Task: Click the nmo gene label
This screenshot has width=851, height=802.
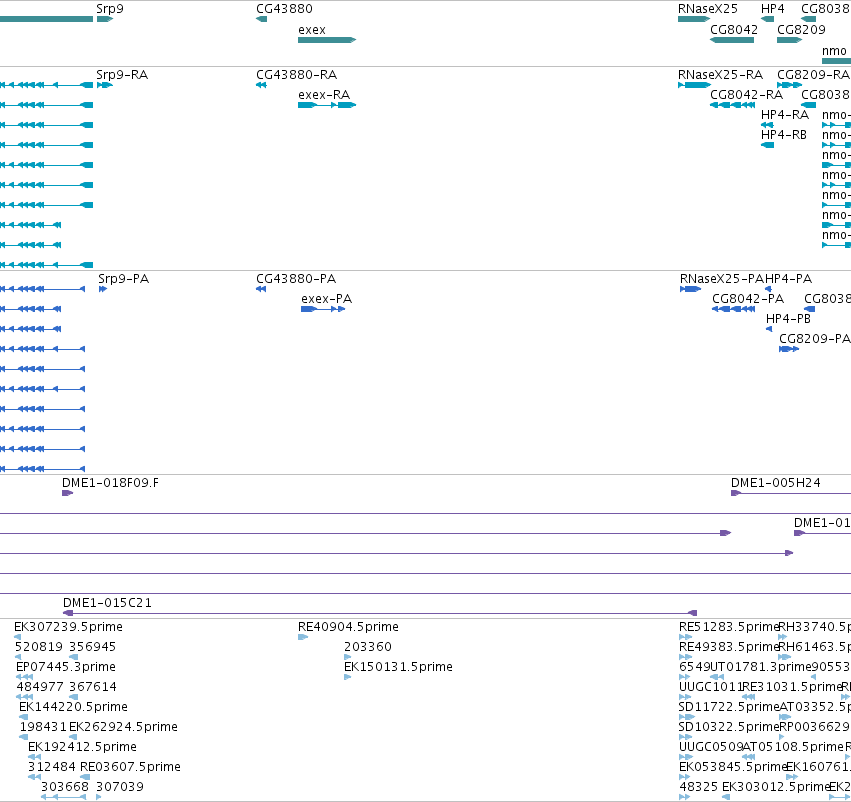Action: pos(834,50)
